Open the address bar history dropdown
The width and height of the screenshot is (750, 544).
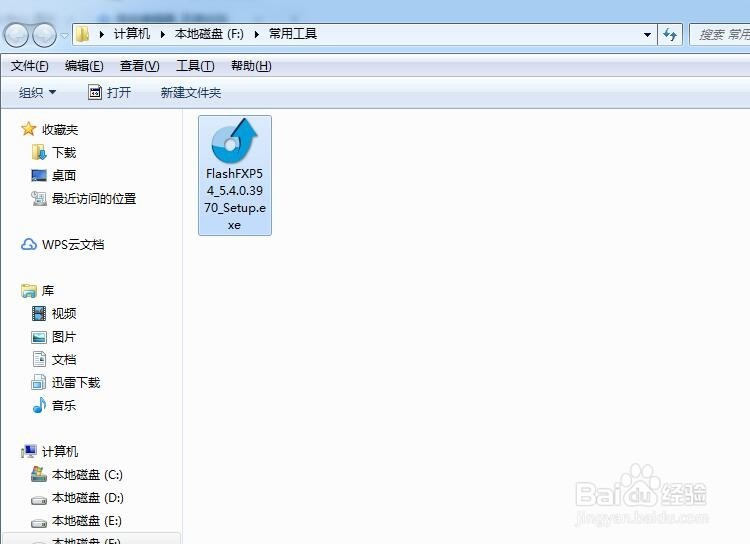(647, 34)
